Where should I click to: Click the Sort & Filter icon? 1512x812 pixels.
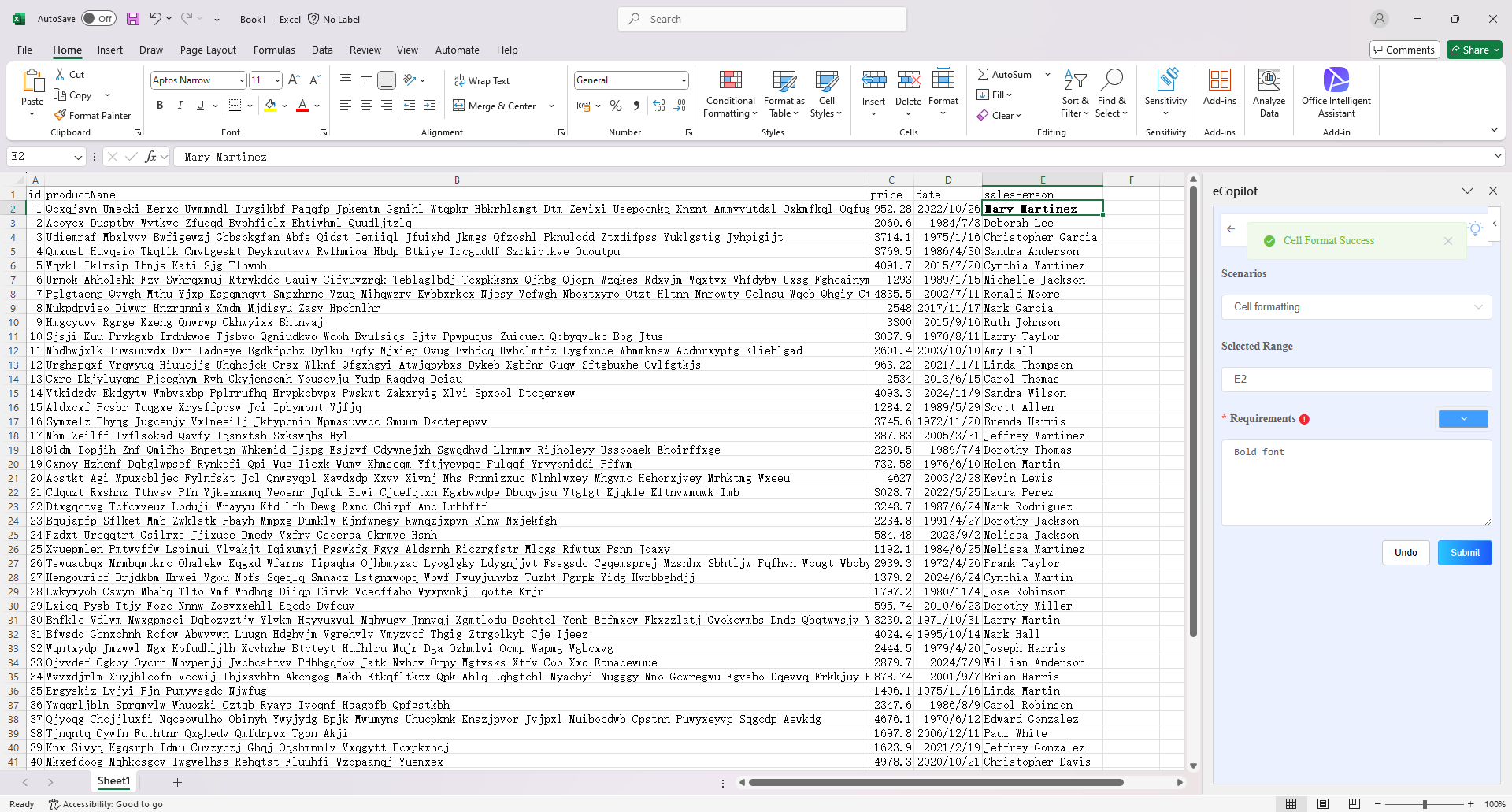click(1075, 81)
